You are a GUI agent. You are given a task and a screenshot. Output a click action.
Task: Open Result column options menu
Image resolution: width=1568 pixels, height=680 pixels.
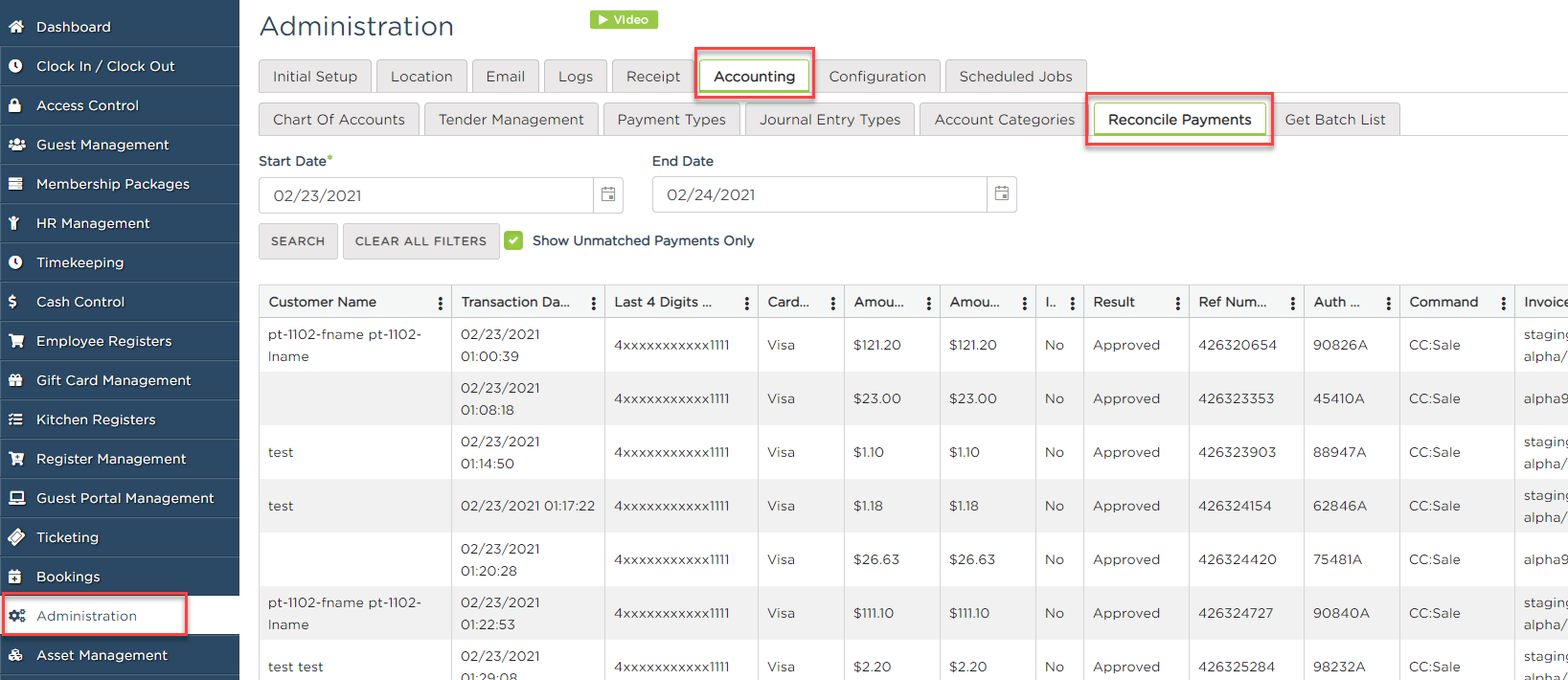(1178, 303)
